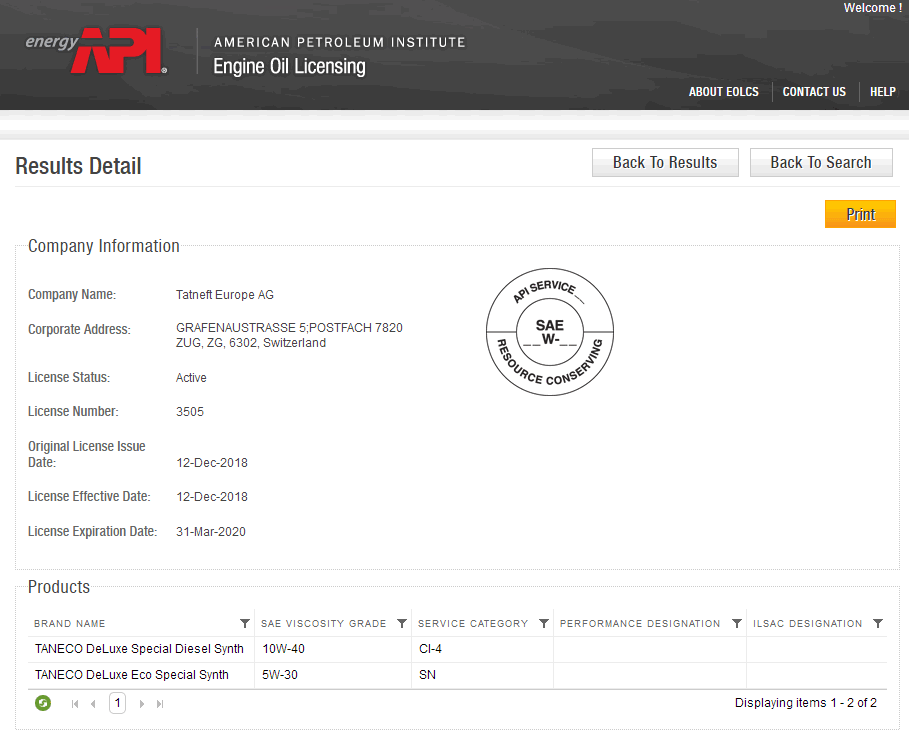909x738 pixels.
Task: Select TANECO DeLuxe Special Diesel Synth row
Action: (x=457, y=649)
